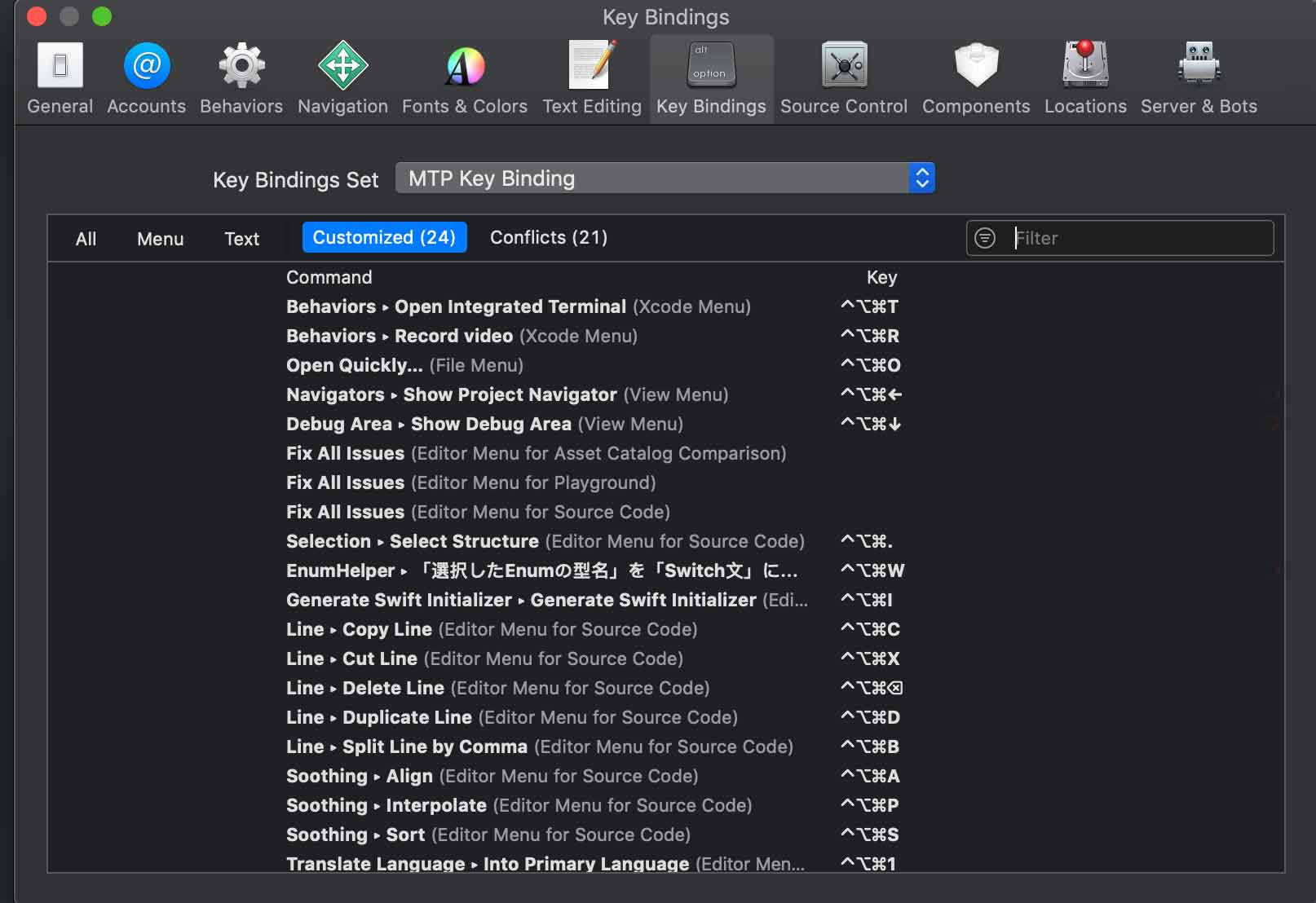Screen dimensions: 1316x903
Task: Click the filter options icon in search field
Action: (x=985, y=238)
